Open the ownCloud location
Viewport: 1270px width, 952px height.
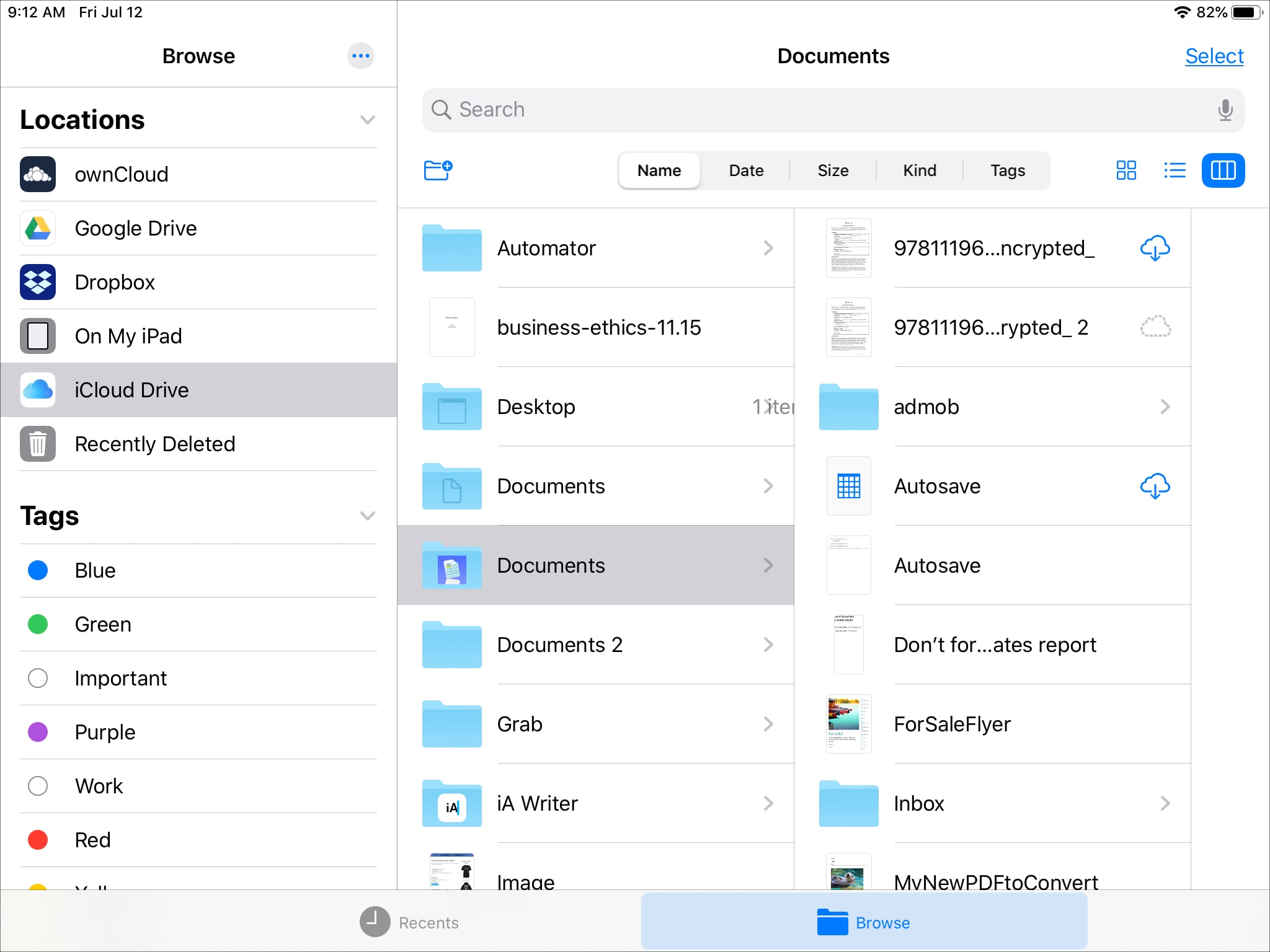click(198, 174)
